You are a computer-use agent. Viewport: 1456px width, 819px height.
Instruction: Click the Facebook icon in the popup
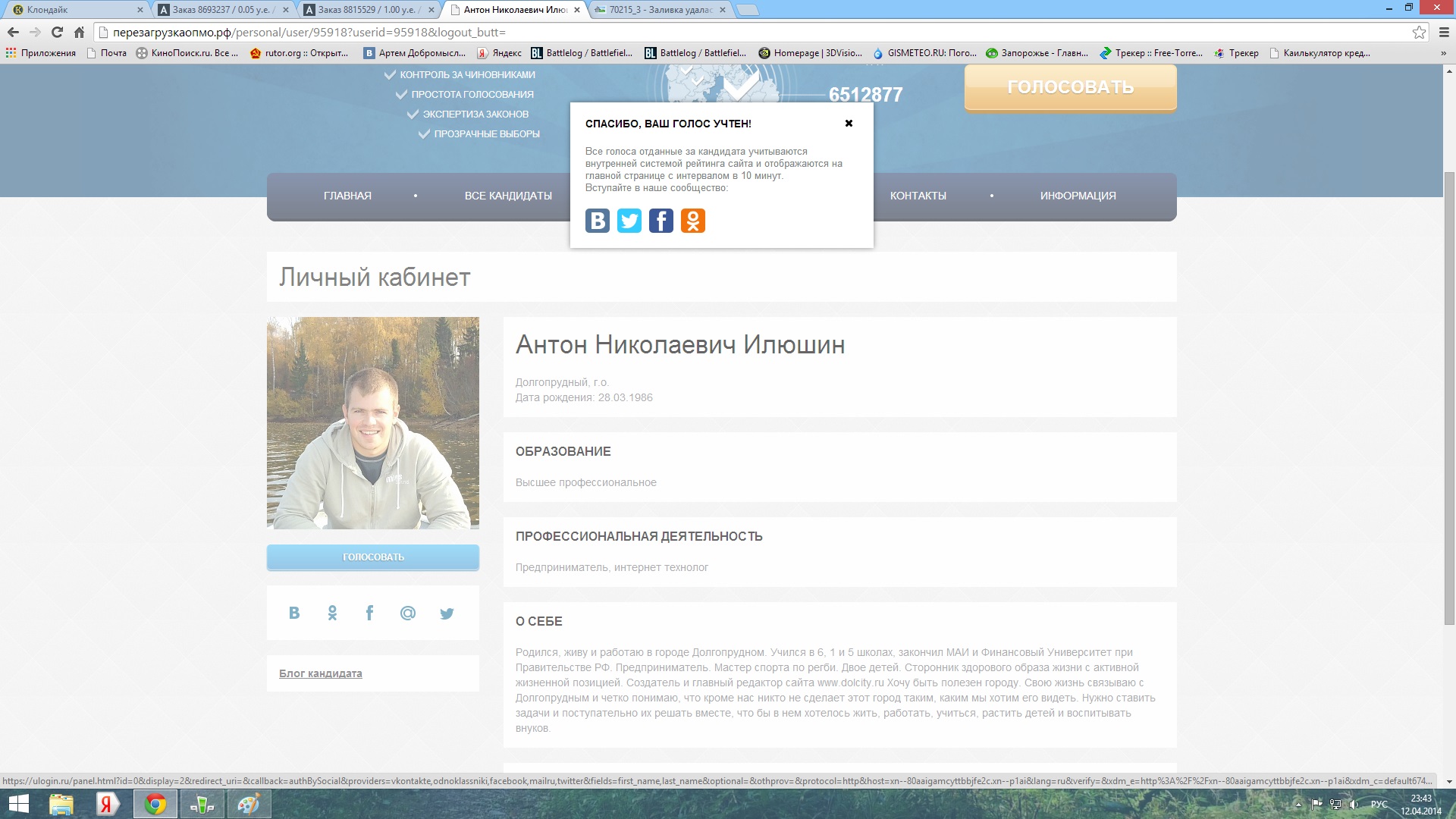coord(661,221)
